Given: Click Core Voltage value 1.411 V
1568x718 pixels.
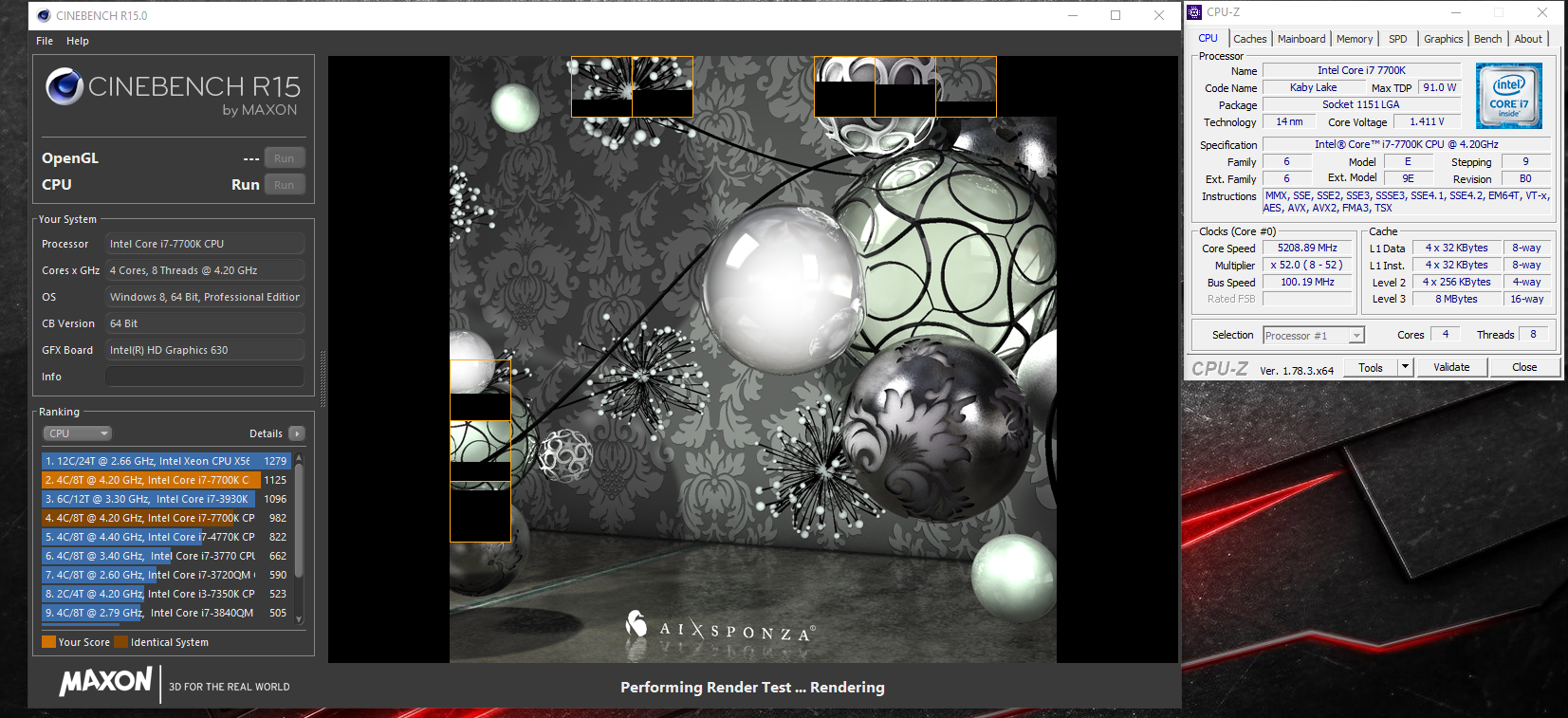Looking at the screenshot, I should coord(1427,122).
